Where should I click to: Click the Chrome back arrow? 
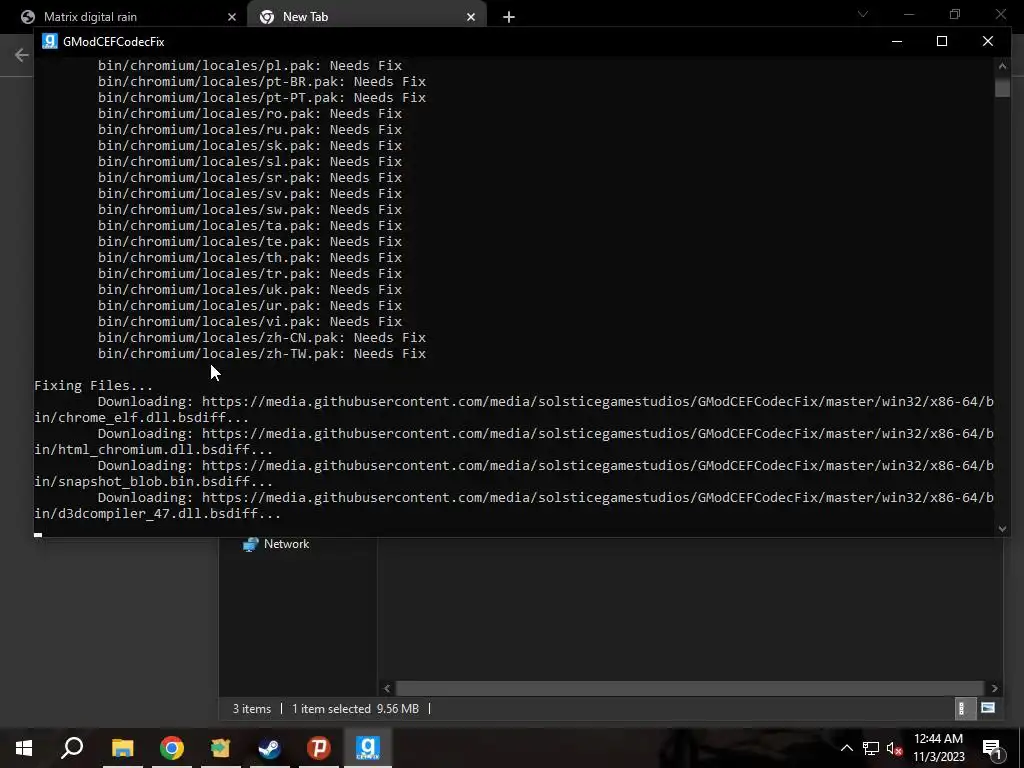[x=22, y=55]
